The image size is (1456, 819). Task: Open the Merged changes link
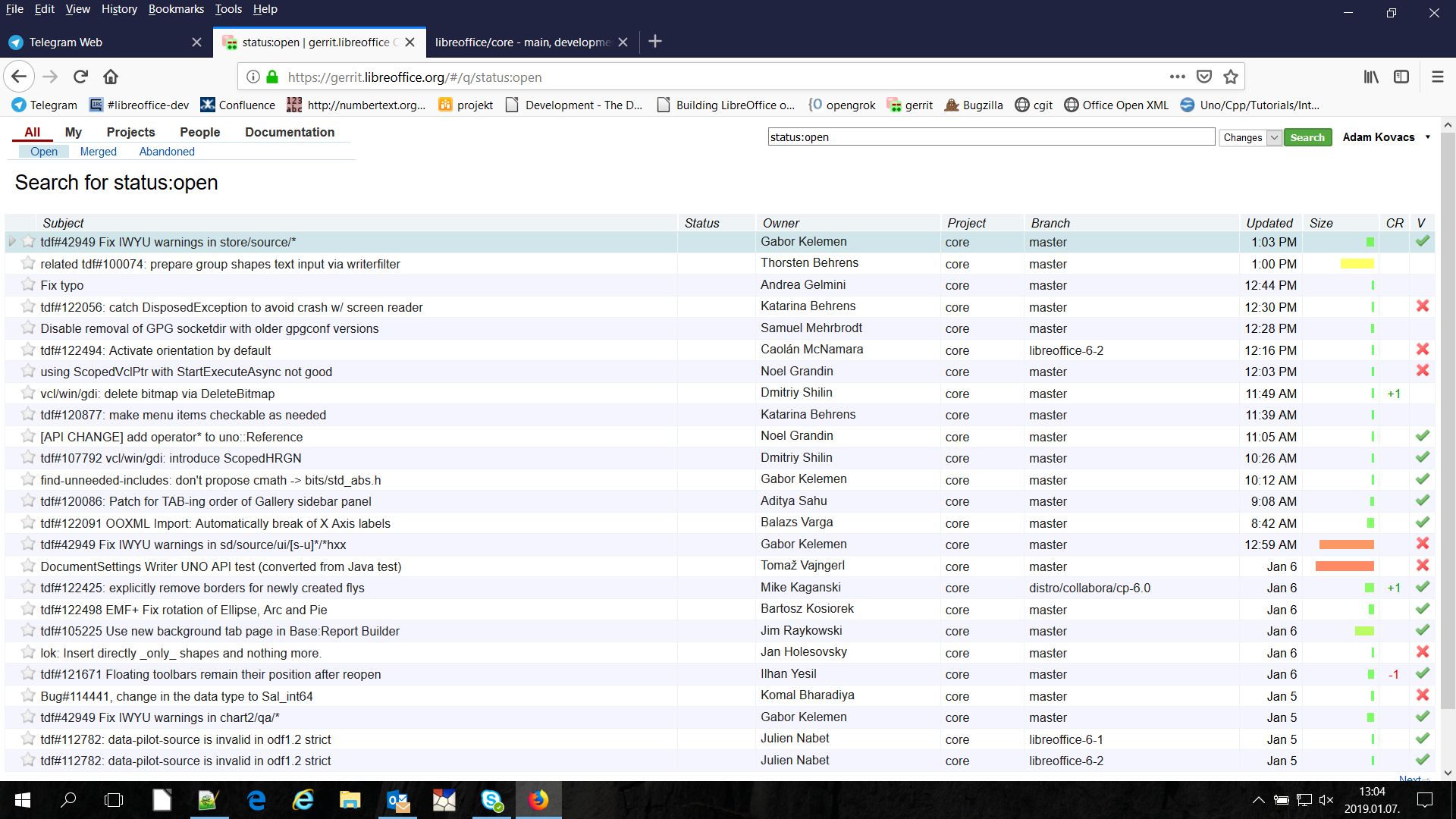(99, 152)
